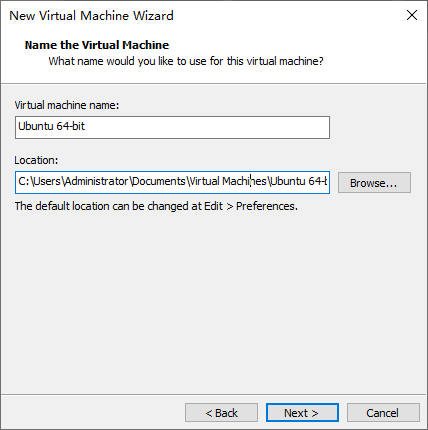Focus the Virtual machine name field
The image size is (428, 430).
click(x=172, y=127)
